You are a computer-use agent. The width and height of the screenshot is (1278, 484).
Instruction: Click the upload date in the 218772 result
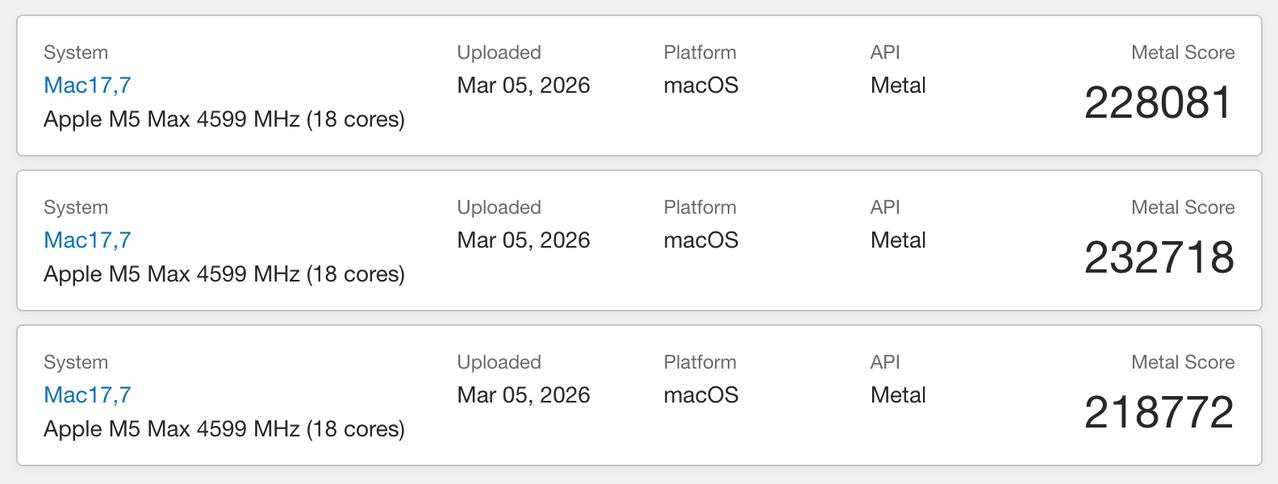pyautogui.click(x=523, y=396)
